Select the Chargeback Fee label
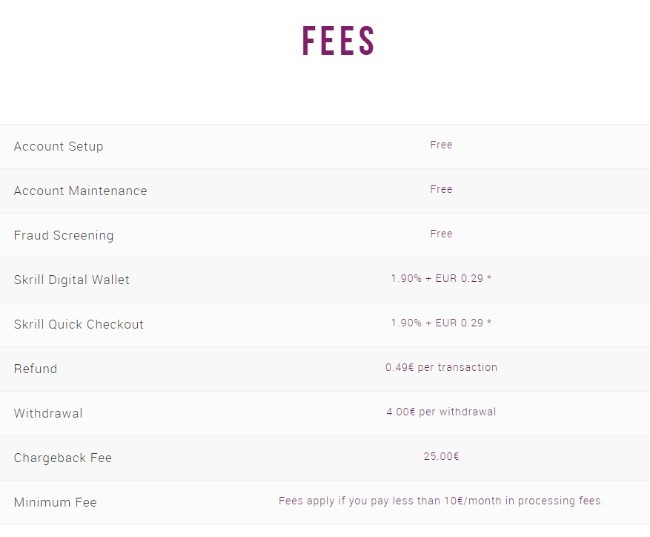The width and height of the screenshot is (650, 537). click(63, 458)
